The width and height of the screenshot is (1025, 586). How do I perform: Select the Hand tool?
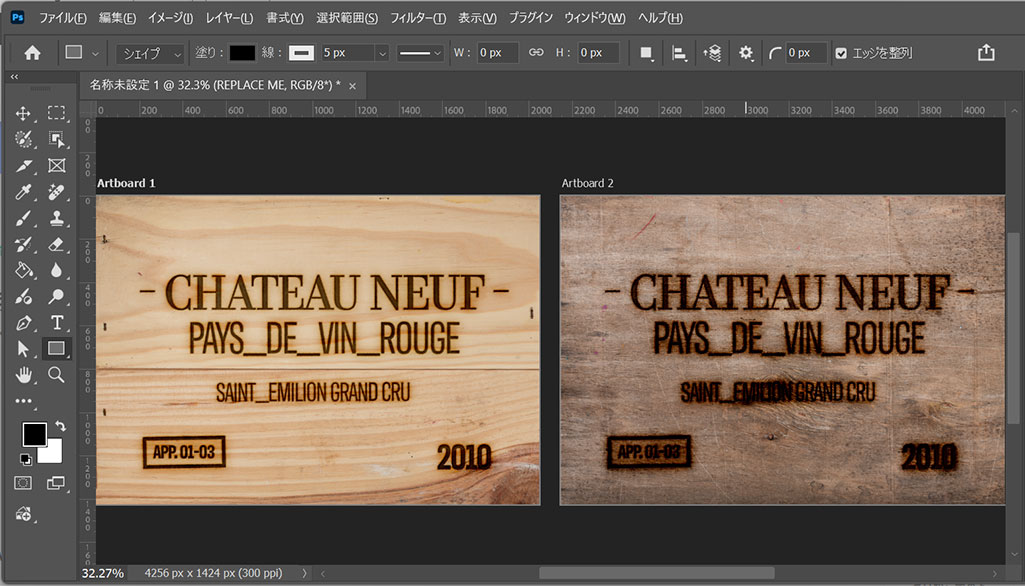(24, 375)
